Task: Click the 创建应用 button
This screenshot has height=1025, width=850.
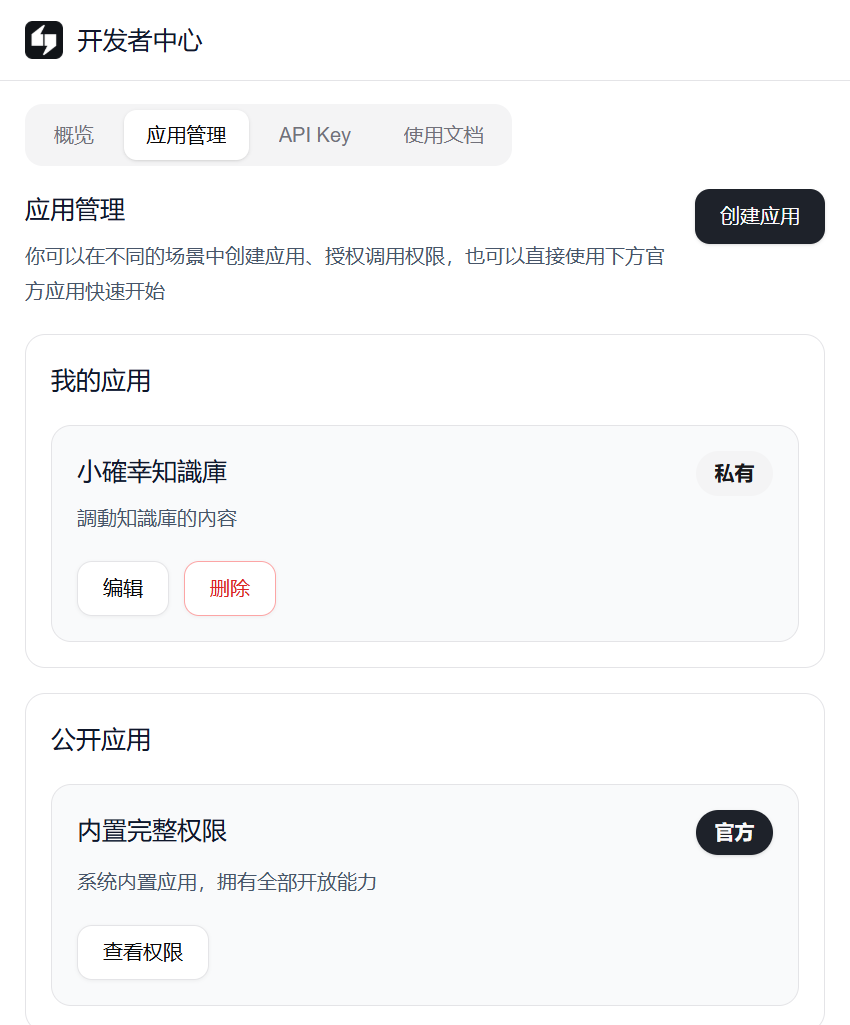Action: pyautogui.click(x=759, y=216)
